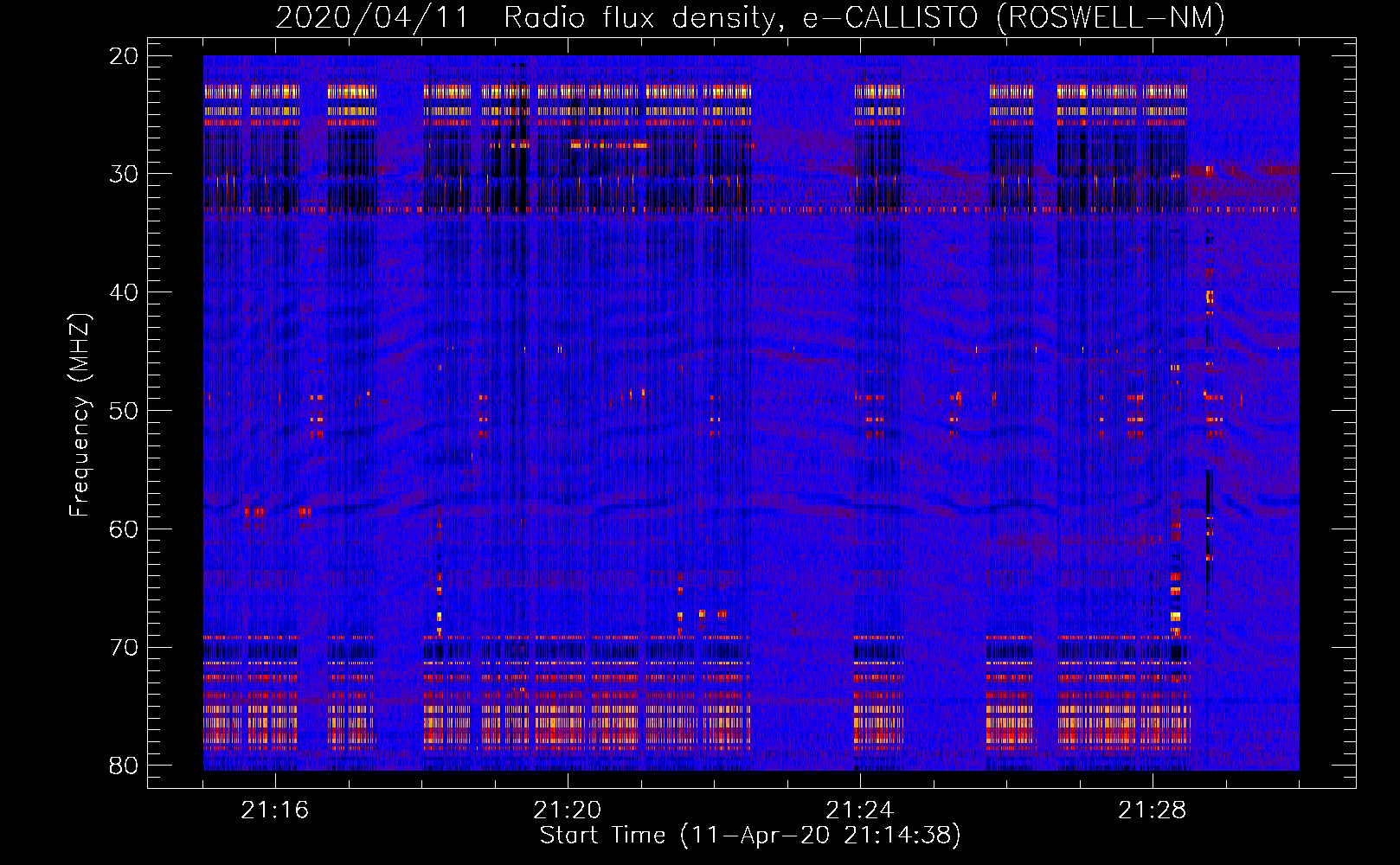Viewport: 1400px width, 865px height.
Task: Click the 'Frequency (MHZ)' axis label
Action: click(x=80, y=415)
